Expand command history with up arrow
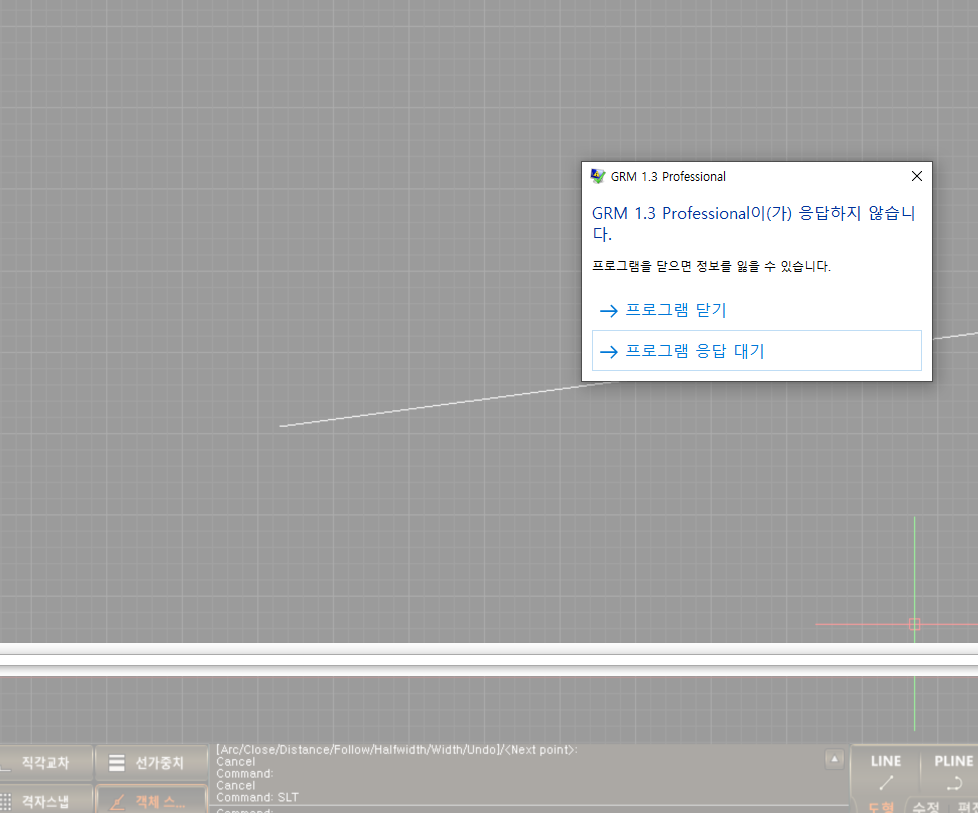 pyautogui.click(x=834, y=759)
